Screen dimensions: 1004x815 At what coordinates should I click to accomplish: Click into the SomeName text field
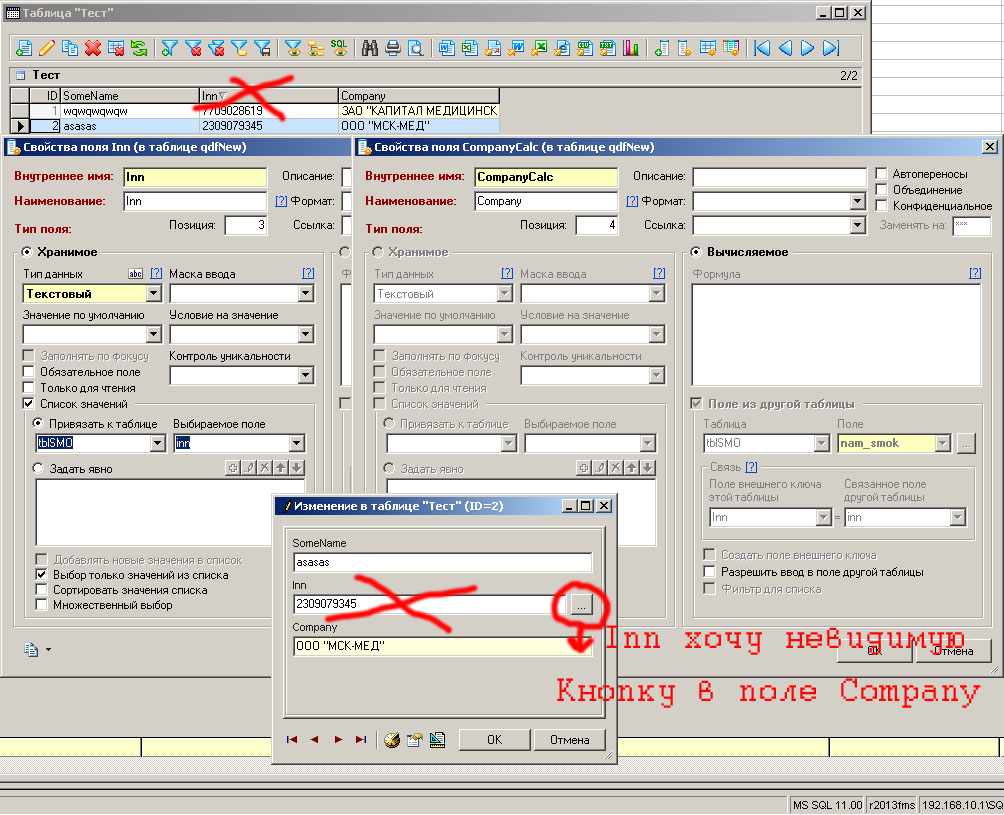[442, 562]
